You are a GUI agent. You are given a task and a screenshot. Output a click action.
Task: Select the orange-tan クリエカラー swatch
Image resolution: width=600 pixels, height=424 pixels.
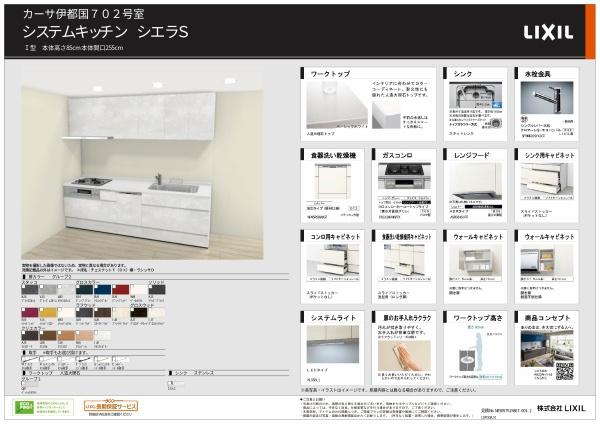point(66,336)
